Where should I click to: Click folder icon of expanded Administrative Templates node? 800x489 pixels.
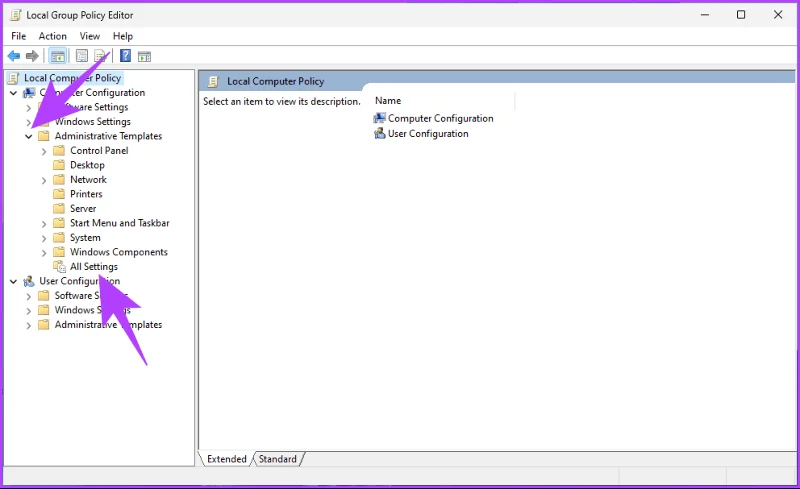point(44,136)
